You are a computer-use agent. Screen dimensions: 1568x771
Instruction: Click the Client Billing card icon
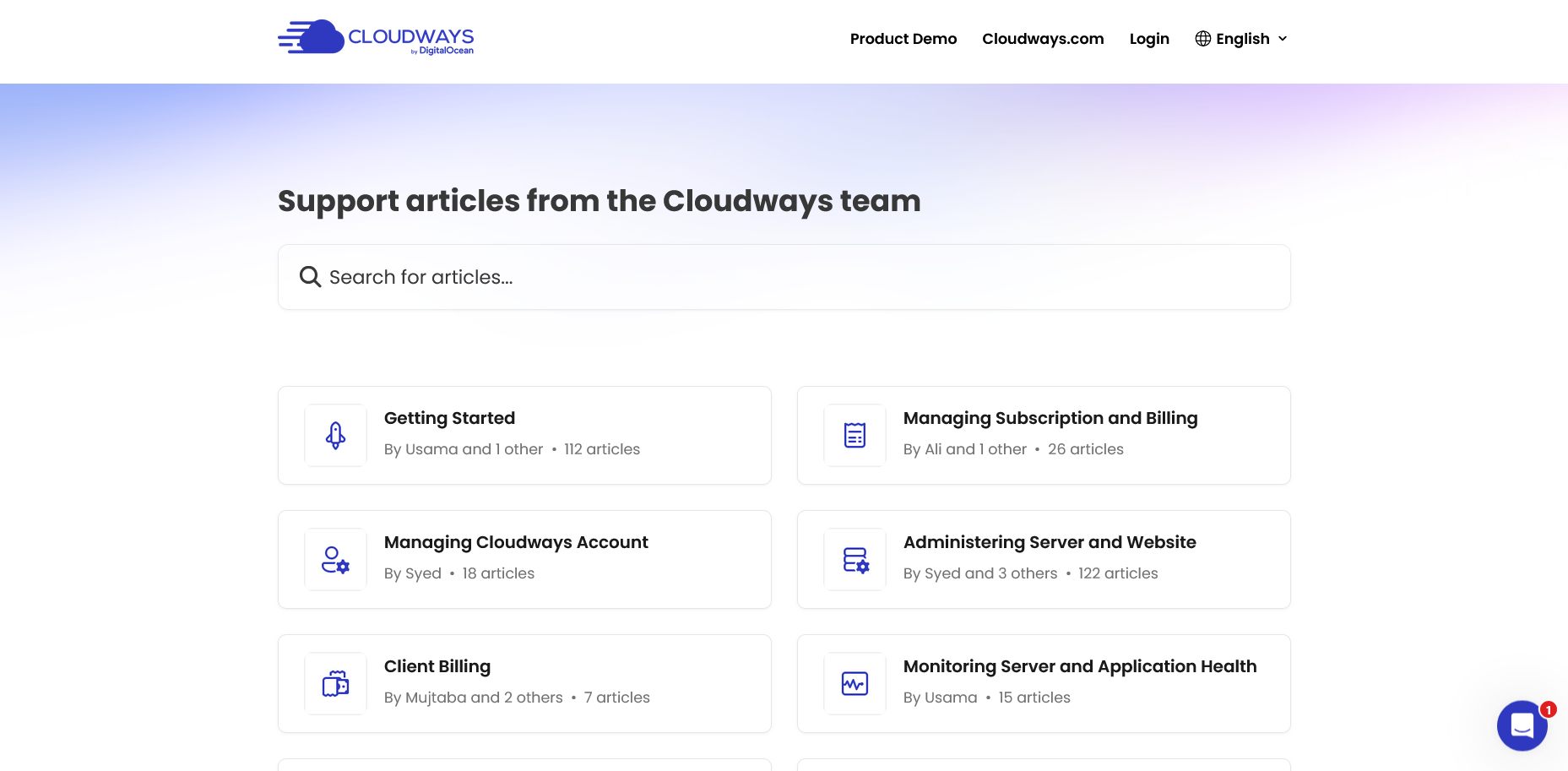[335, 683]
